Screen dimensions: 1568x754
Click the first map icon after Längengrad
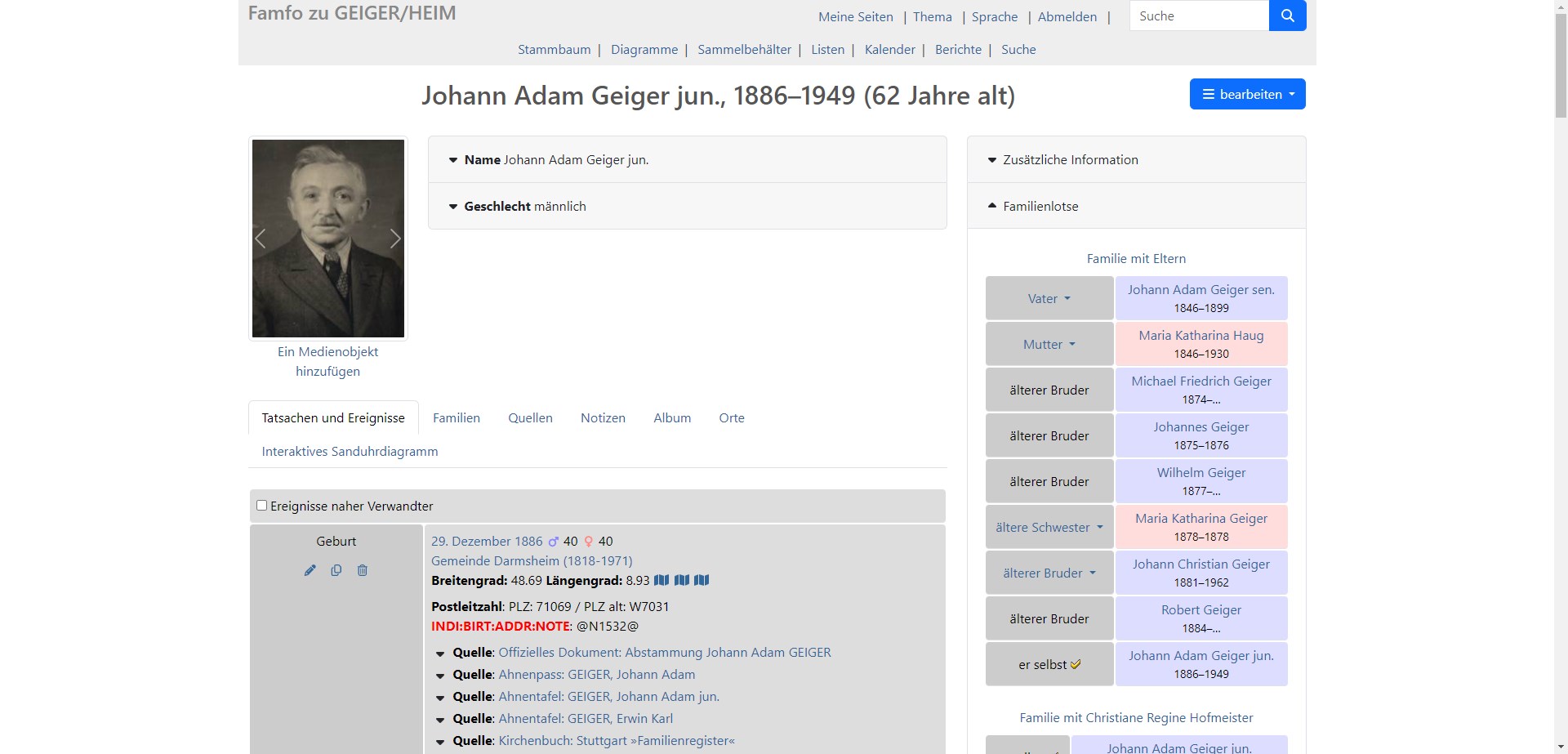click(x=661, y=580)
